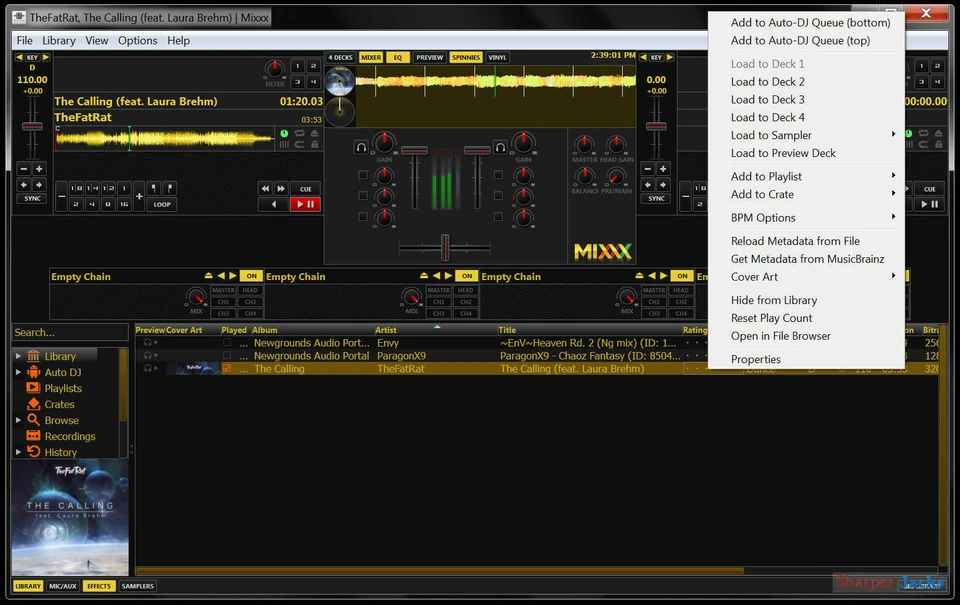Toggle the SPINNIES display

coord(464,57)
